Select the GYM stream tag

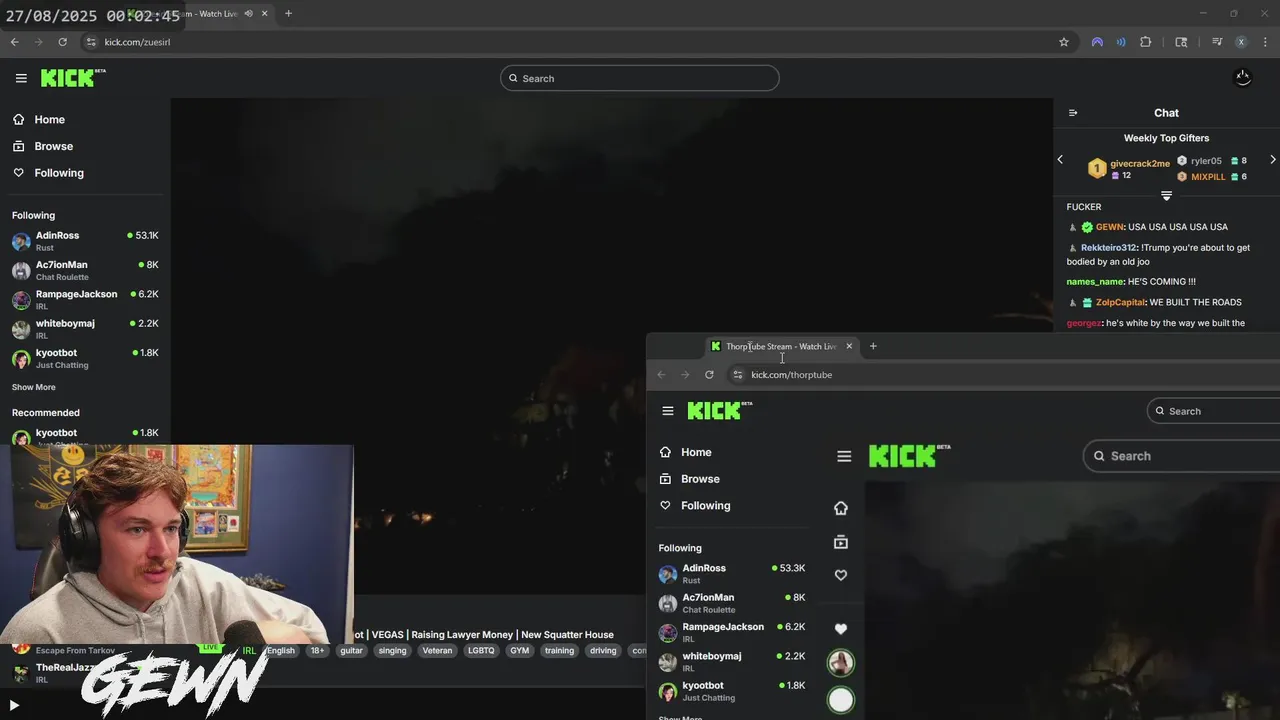[519, 650]
